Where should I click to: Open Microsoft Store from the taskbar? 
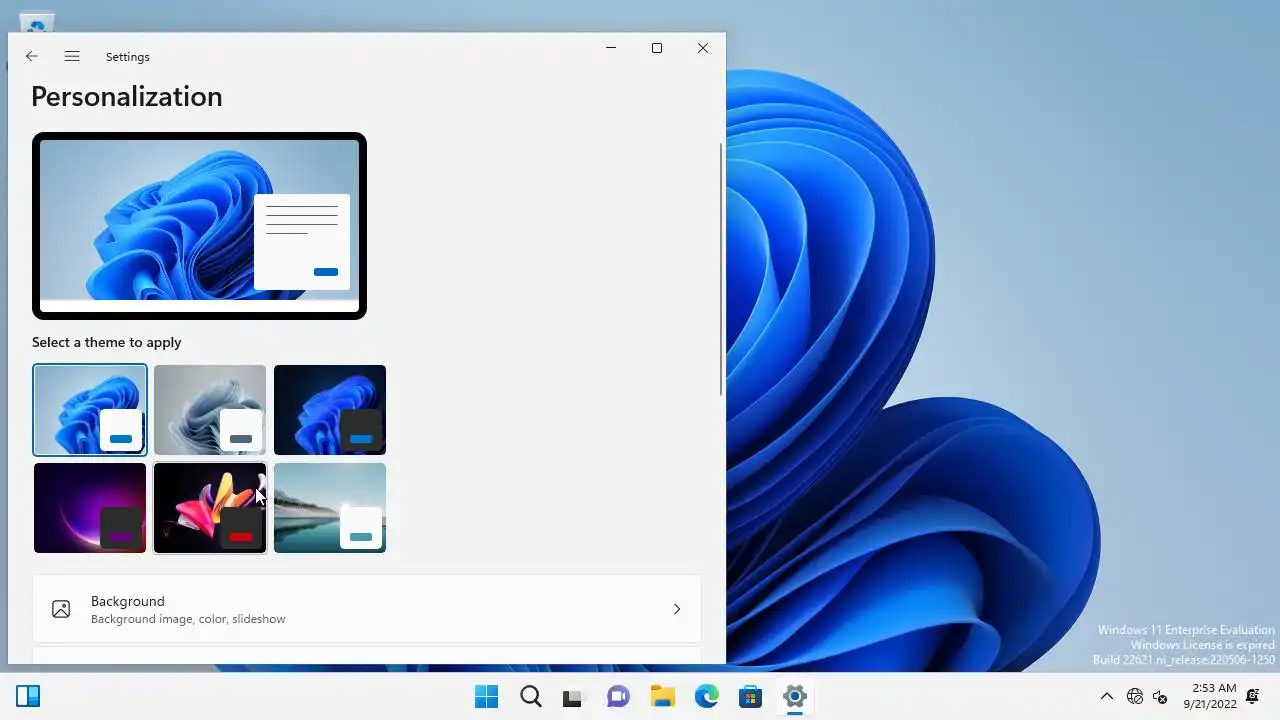[751, 697]
